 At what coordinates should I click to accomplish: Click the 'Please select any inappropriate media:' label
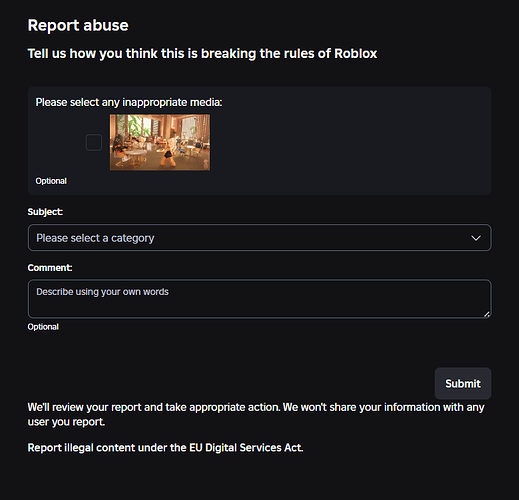(129, 102)
